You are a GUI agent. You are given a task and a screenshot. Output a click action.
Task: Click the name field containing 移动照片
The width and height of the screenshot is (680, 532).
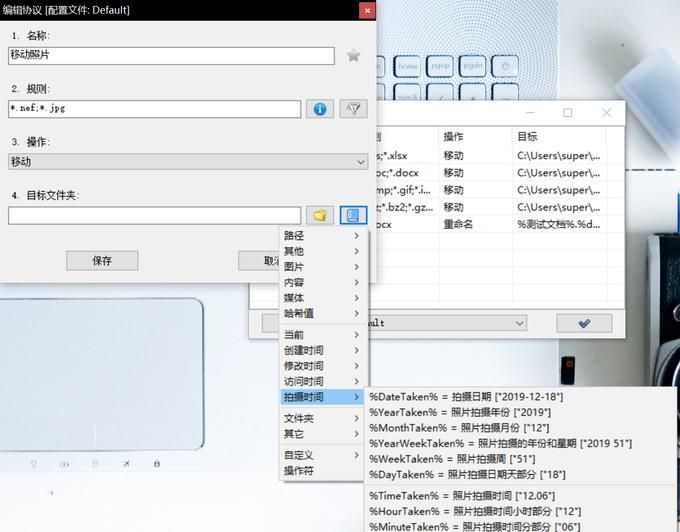point(171,56)
